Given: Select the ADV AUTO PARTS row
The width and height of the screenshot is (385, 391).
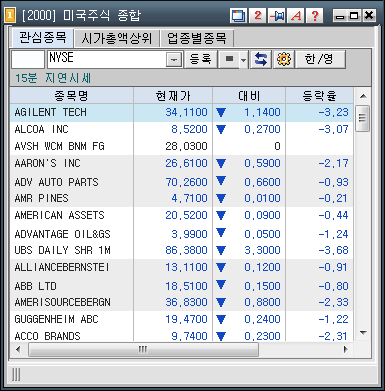Looking at the screenshot, I should coord(182,182).
